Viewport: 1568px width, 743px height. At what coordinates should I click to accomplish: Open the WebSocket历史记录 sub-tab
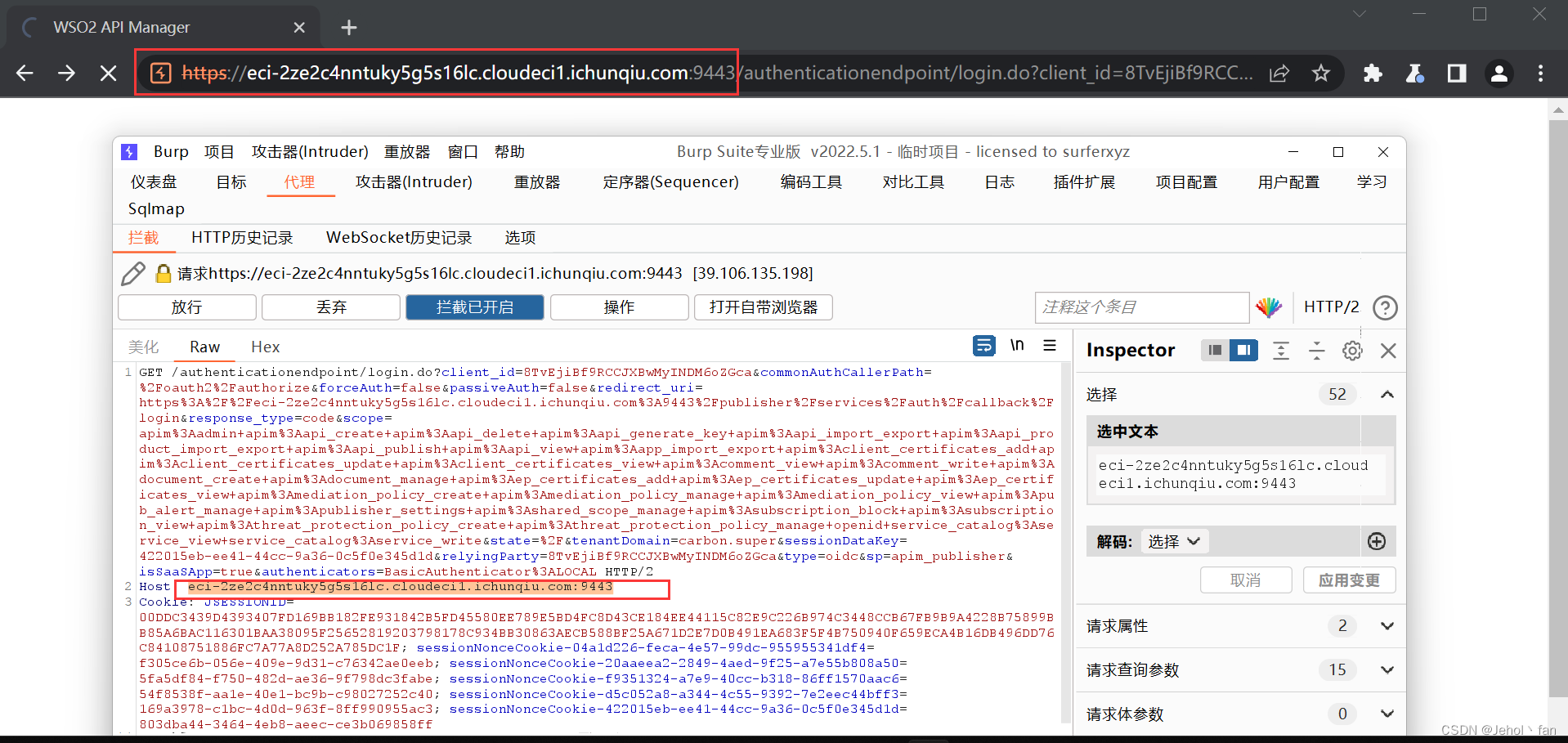coord(399,238)
